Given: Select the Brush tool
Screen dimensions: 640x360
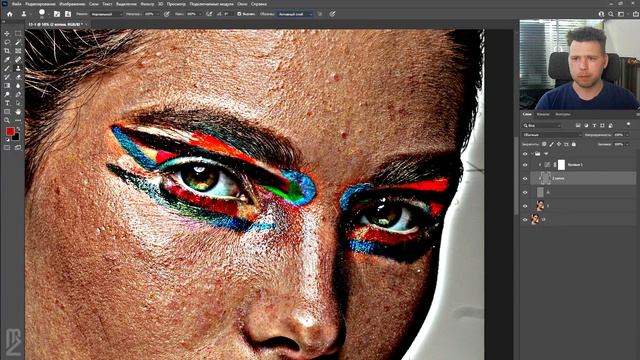Looking at the screenshot, I should pyautogui.click(x=7, y=68).
